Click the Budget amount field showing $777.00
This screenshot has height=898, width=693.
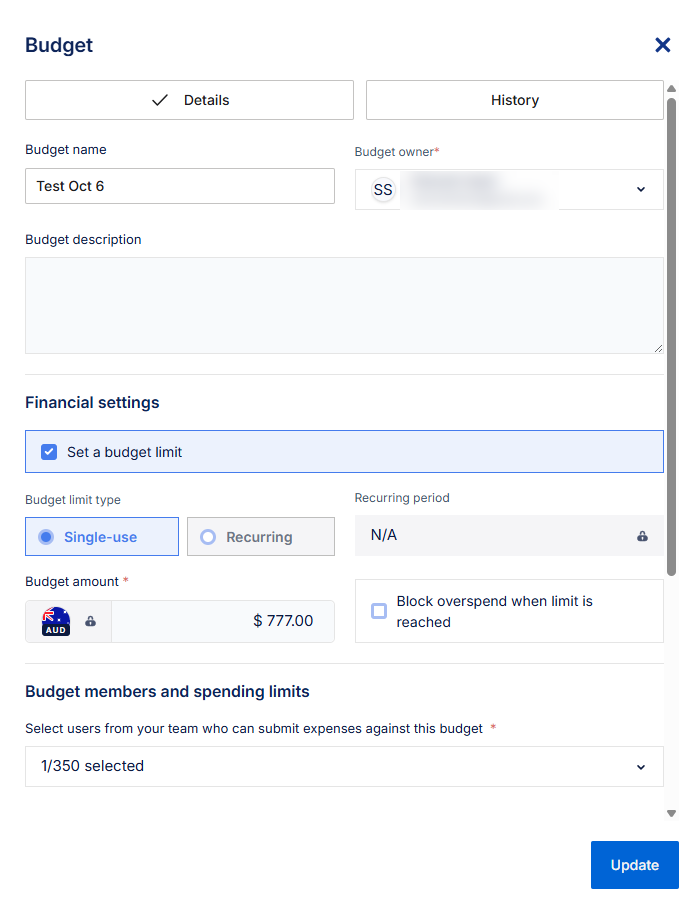[222, 621]
